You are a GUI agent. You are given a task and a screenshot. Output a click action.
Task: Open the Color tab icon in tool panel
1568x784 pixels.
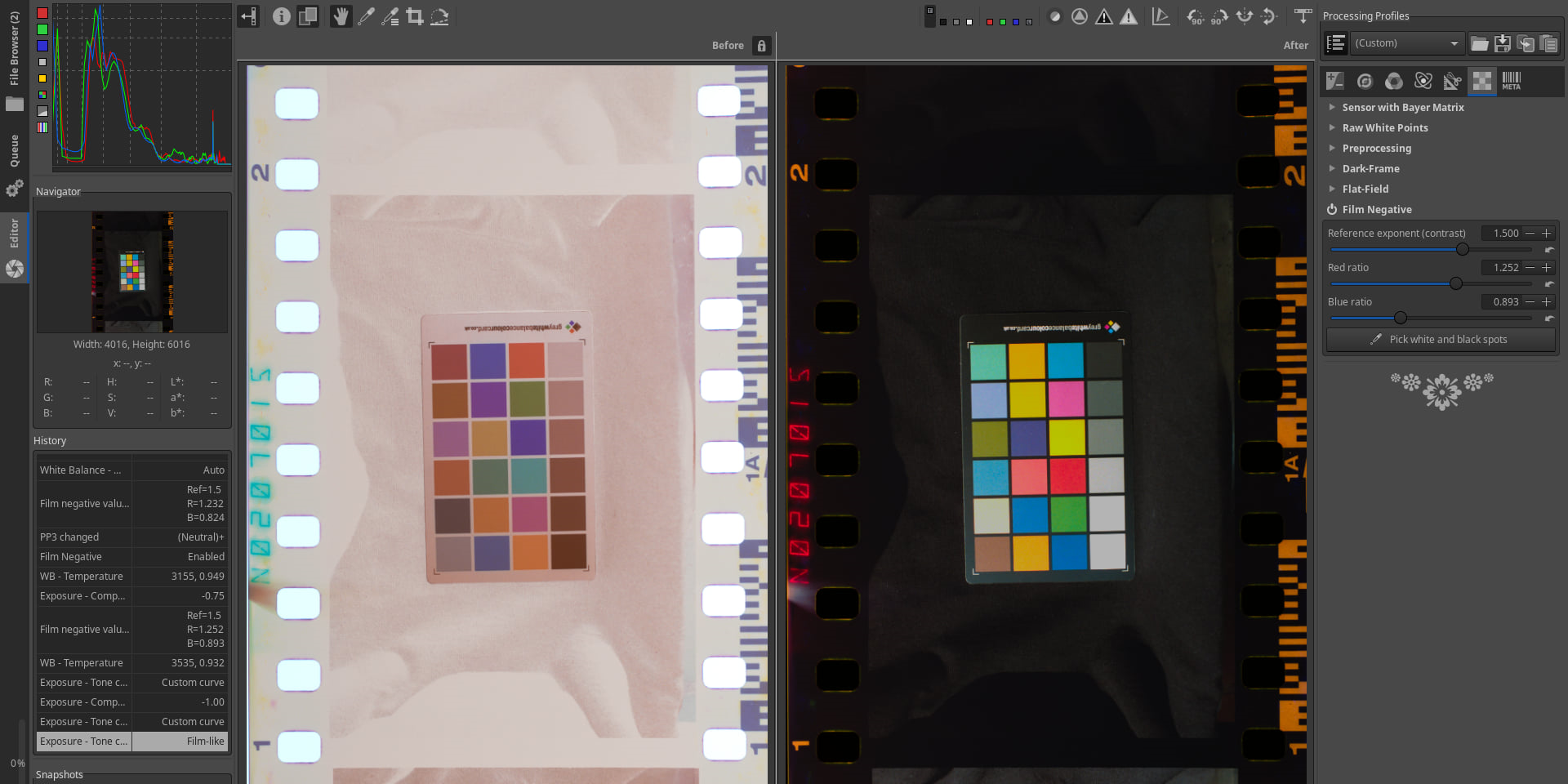[x=1394, y=81]
